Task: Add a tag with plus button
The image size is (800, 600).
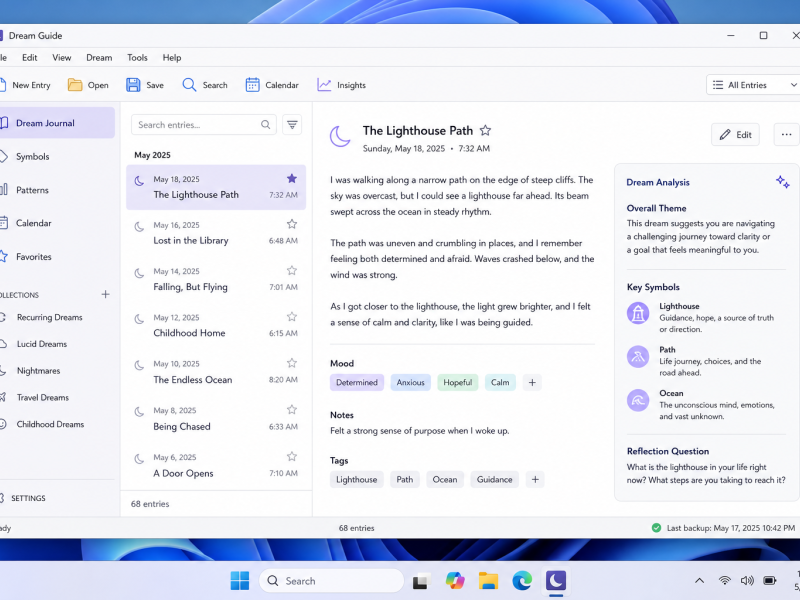Action: pos(535,479)
